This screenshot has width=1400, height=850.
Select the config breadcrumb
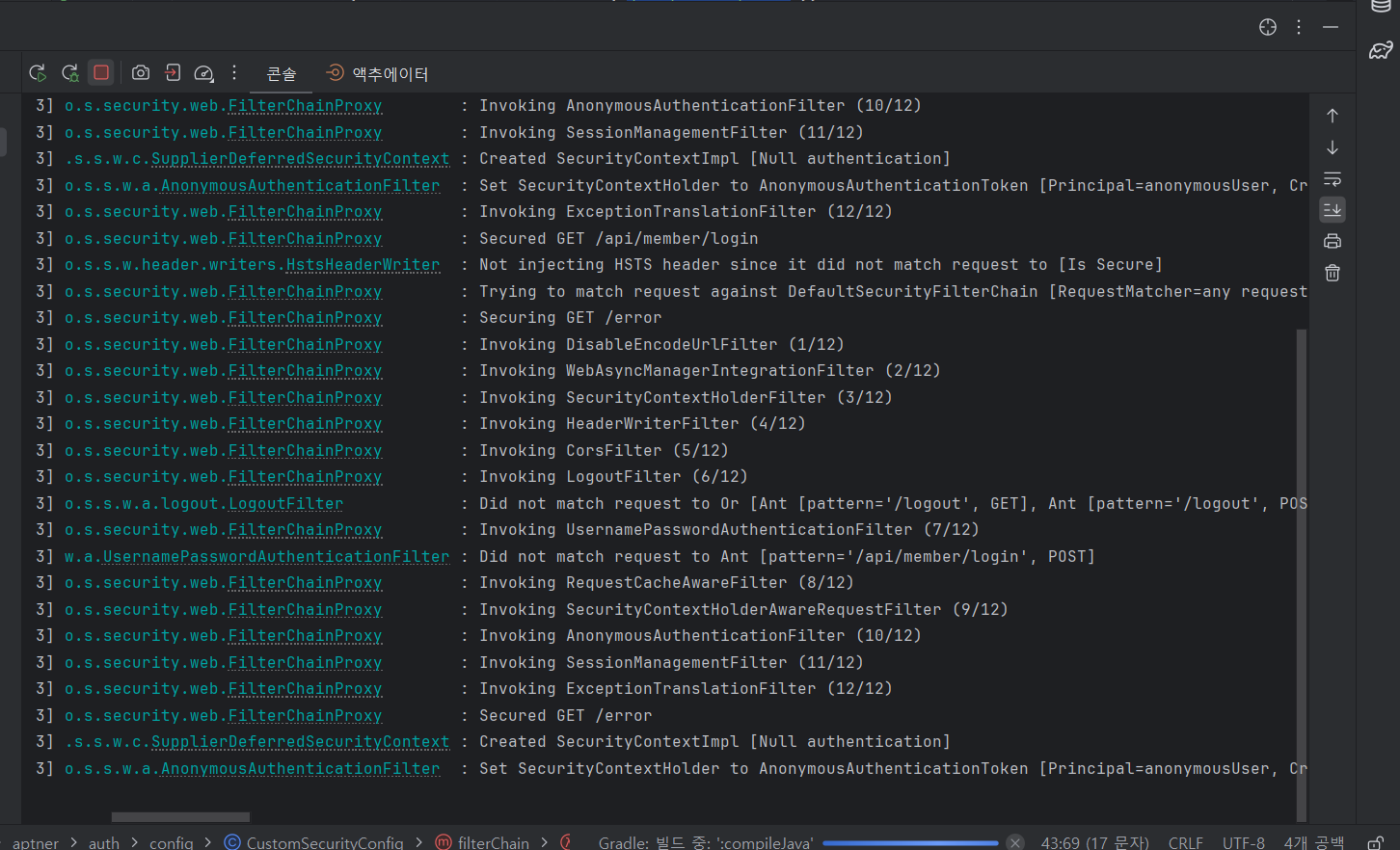pos(172,842)
